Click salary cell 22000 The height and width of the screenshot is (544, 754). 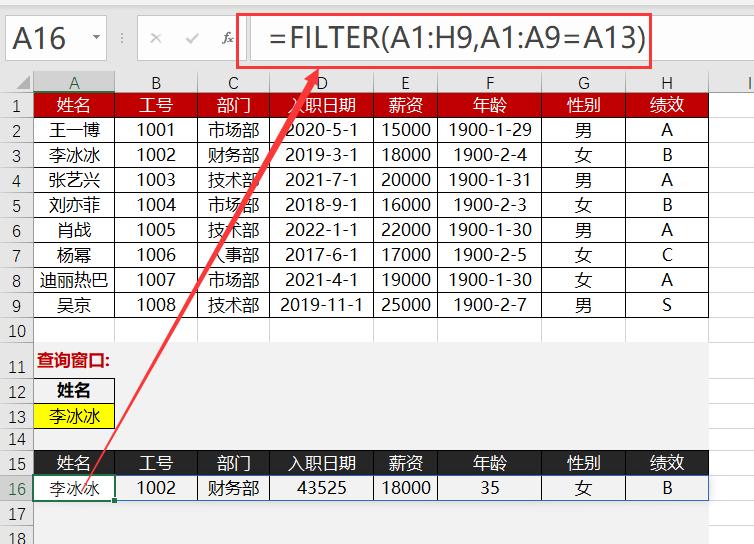(x=405, y=230)
